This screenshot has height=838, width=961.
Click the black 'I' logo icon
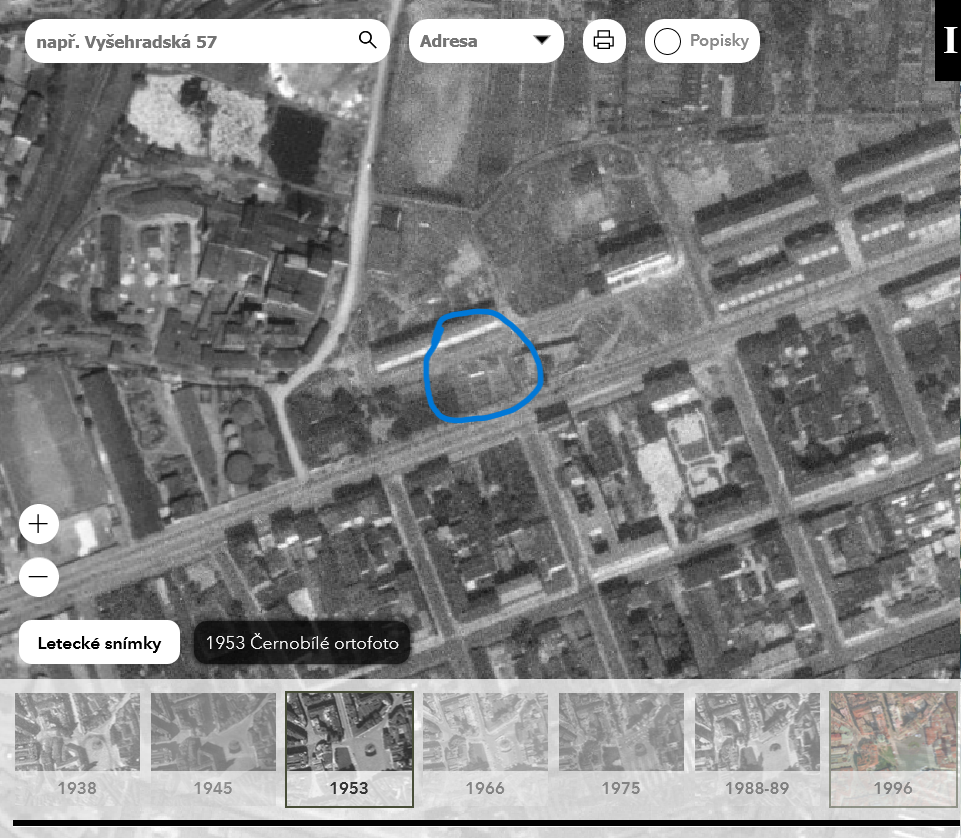click(x=948, y=40)
